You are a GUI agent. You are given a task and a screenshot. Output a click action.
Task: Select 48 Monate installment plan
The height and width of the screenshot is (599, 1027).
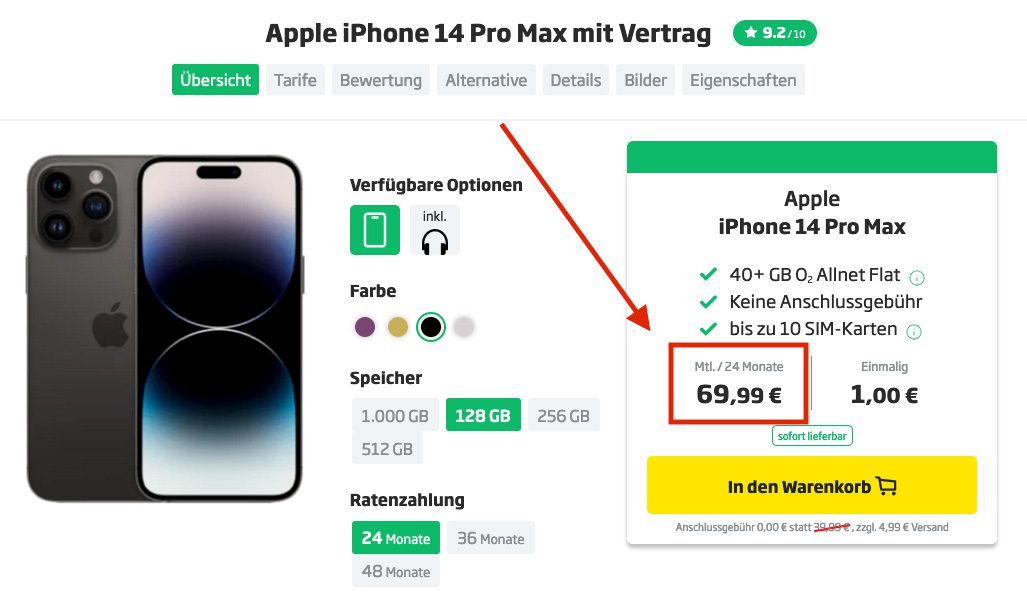tap(396, 571)
